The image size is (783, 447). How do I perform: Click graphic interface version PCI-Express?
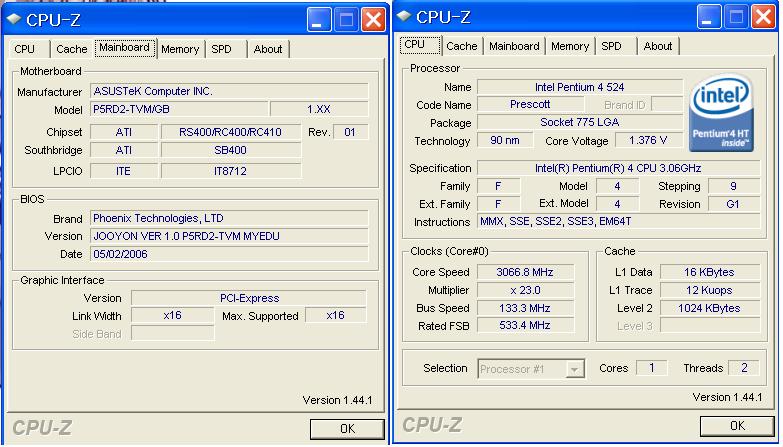pyautogui.click(x=249, y=298)
